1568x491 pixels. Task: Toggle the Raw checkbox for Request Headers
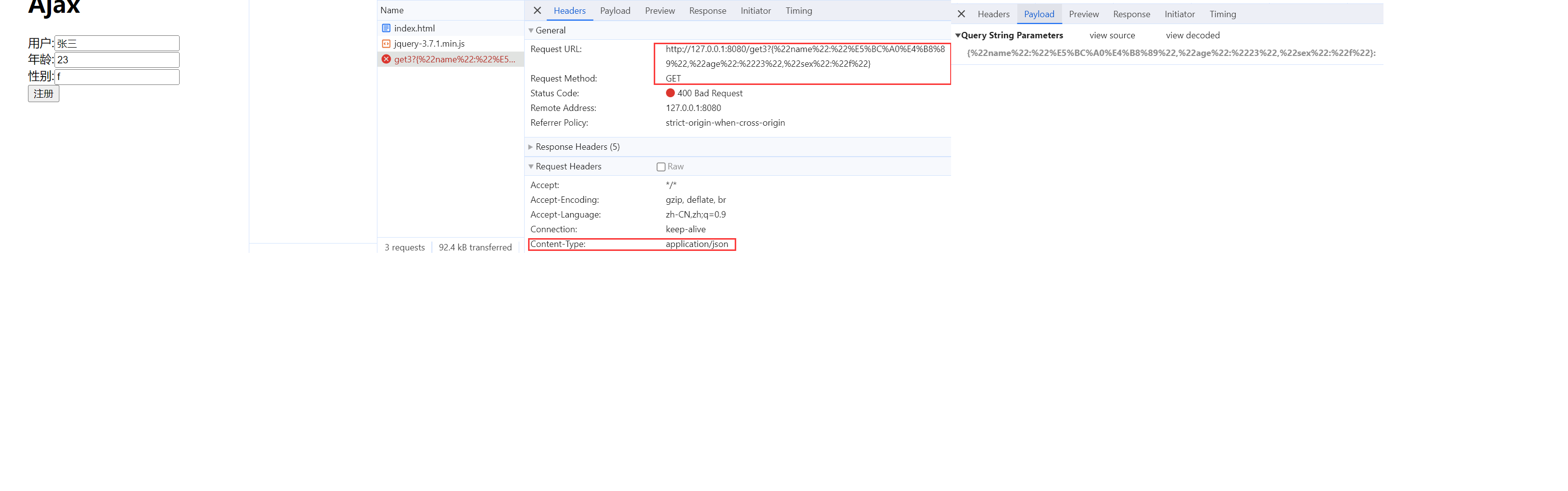coord(661,167)
